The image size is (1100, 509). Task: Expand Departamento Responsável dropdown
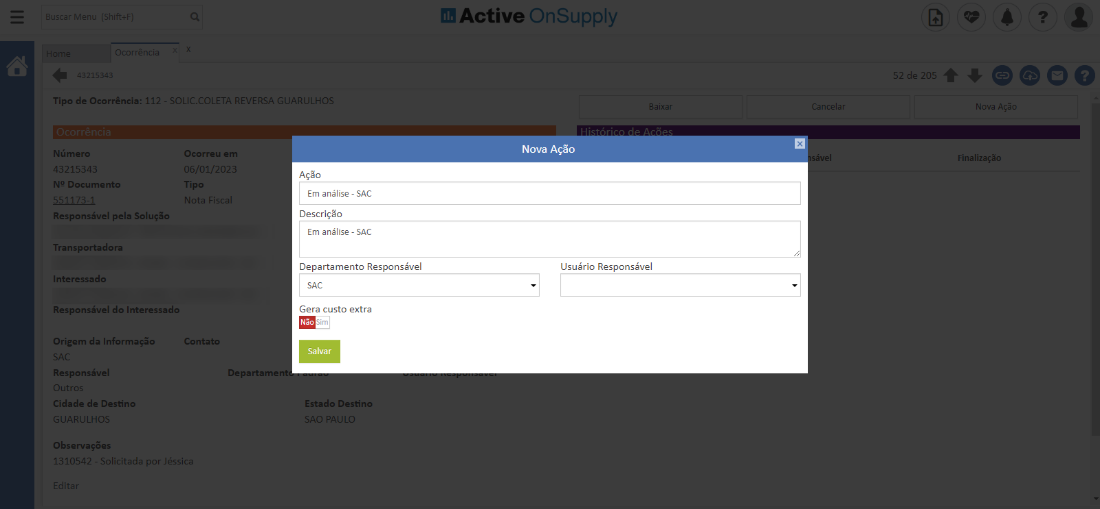419,286
